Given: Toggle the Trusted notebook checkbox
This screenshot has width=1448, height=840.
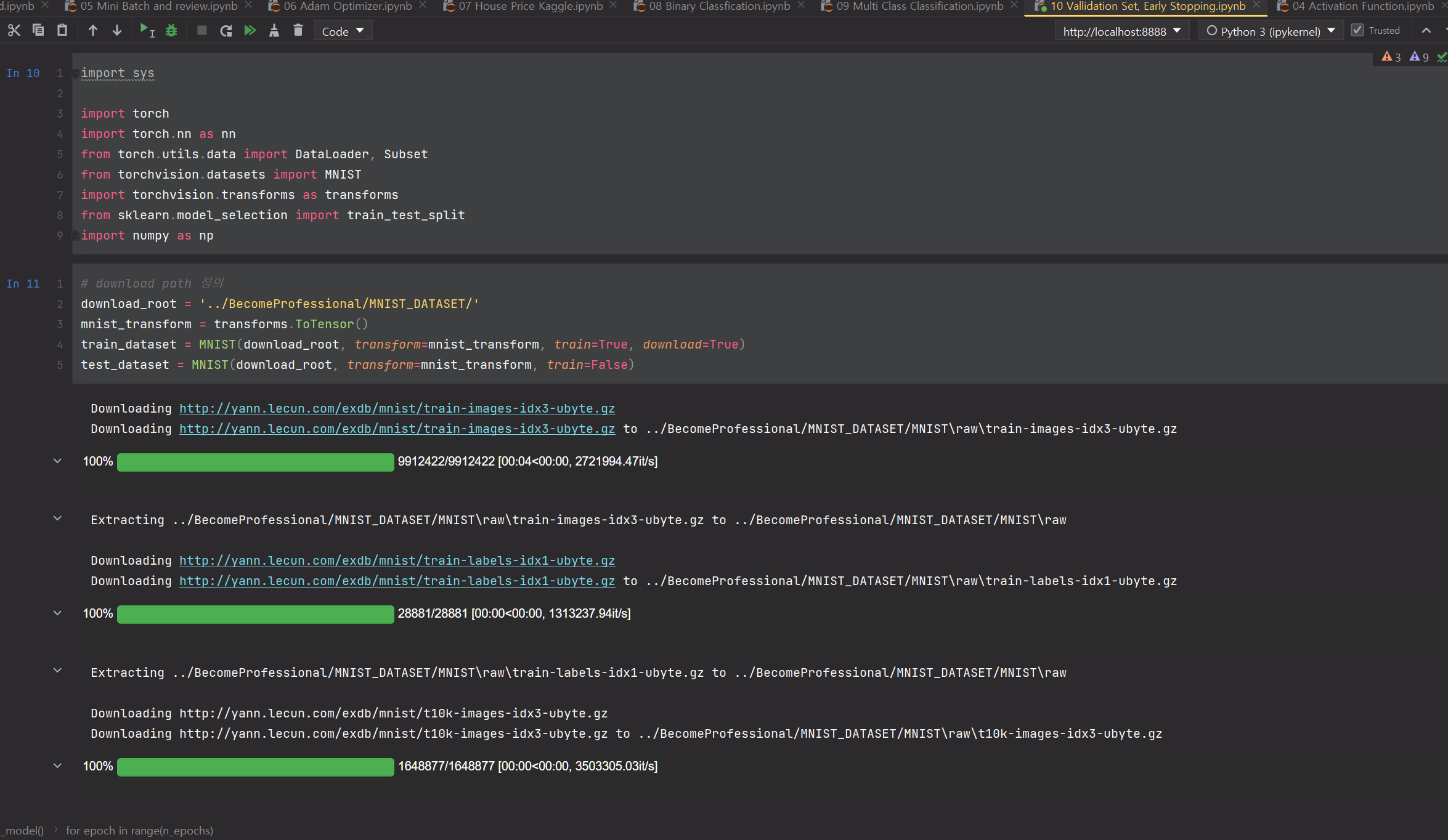Looking at the screenshot, I should (x=1357, y=30).
